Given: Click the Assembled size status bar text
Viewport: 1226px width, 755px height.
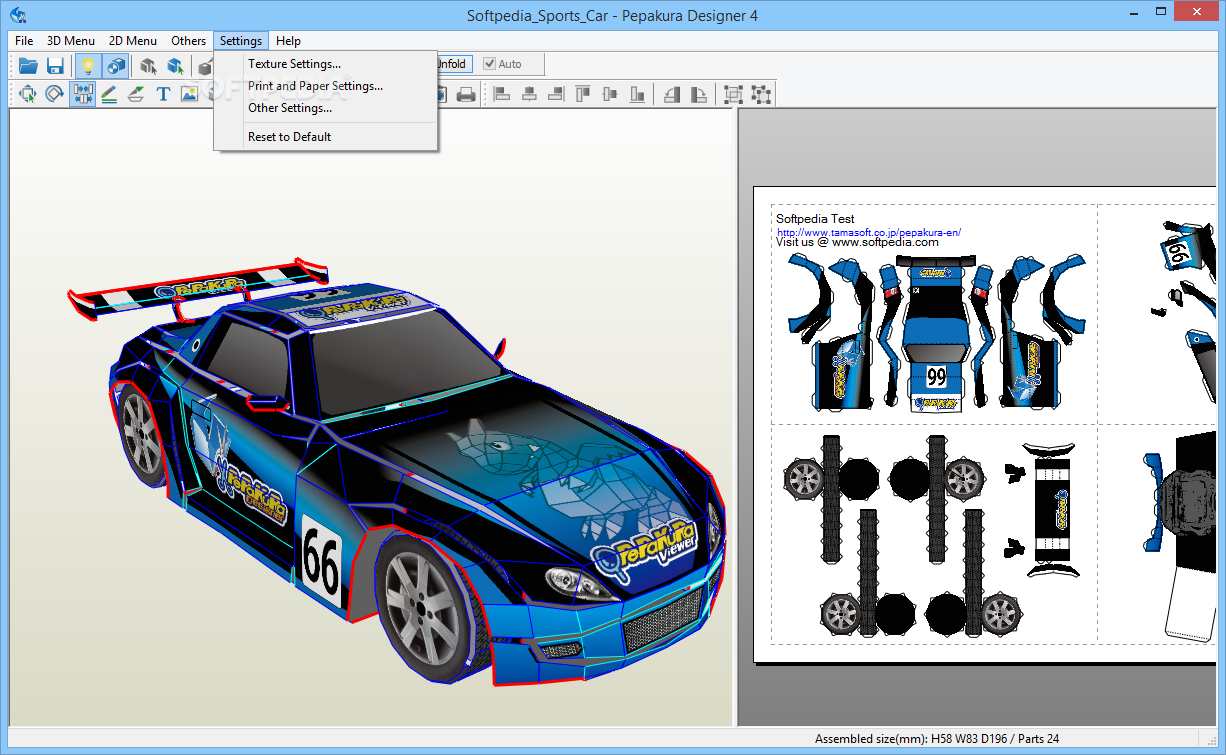Looking at the screenshot, I should pyautogui.click(x=937, y=739).
